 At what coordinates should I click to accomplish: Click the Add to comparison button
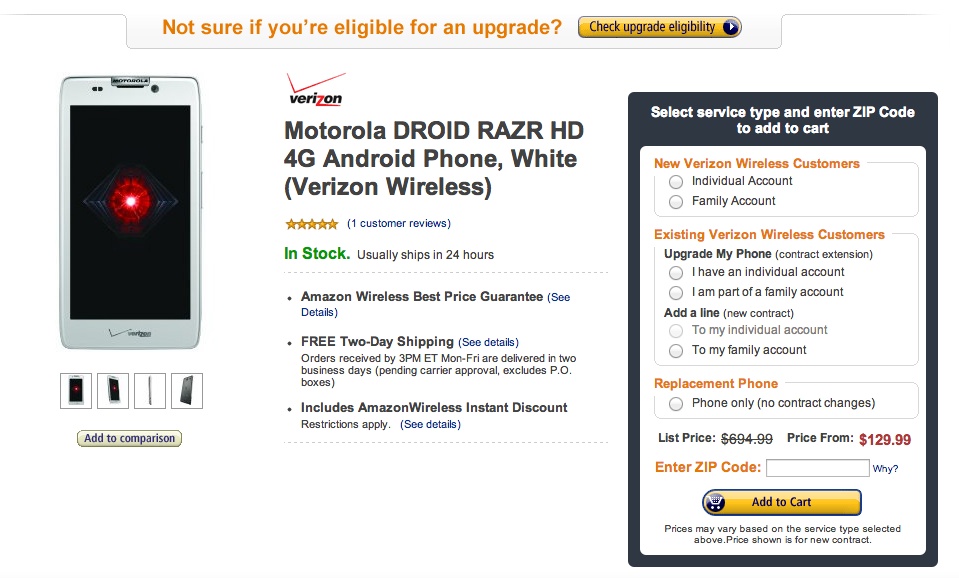pyautogui.click(x=130, y=438)
